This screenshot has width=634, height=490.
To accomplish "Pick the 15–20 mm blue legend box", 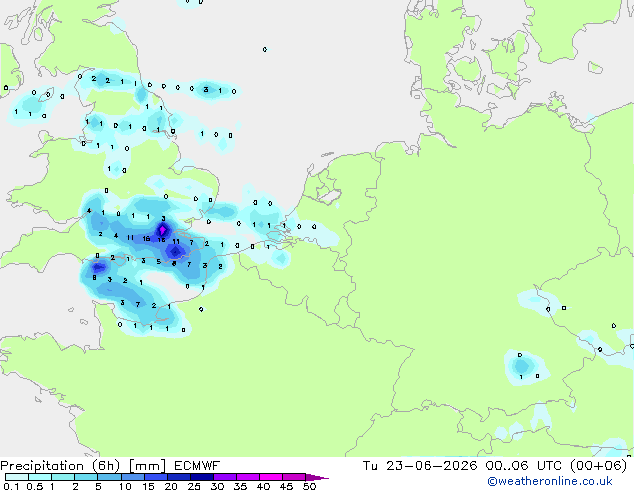I will (x=155, y=477).
